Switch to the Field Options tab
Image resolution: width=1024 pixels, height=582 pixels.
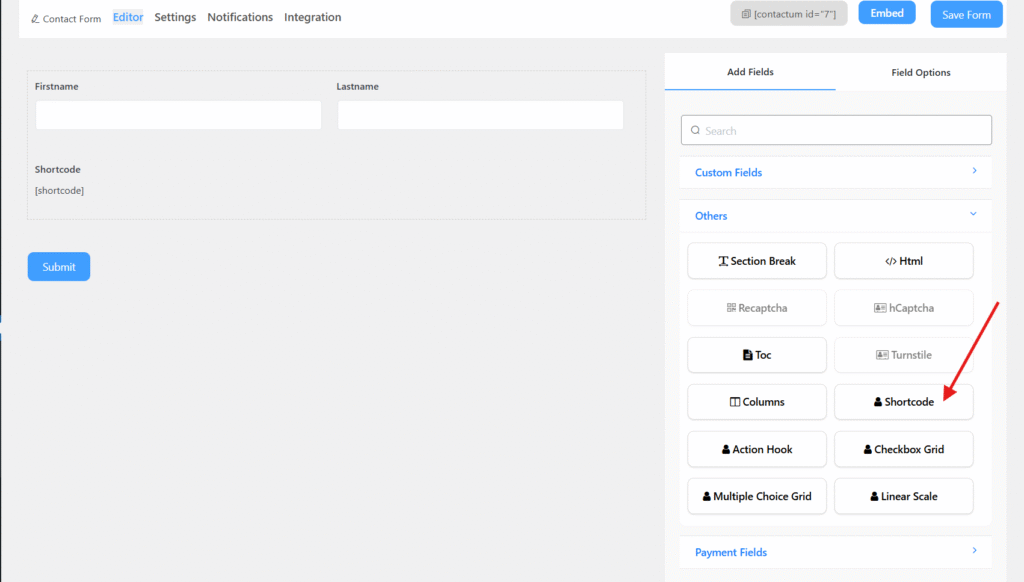point(920,72)
